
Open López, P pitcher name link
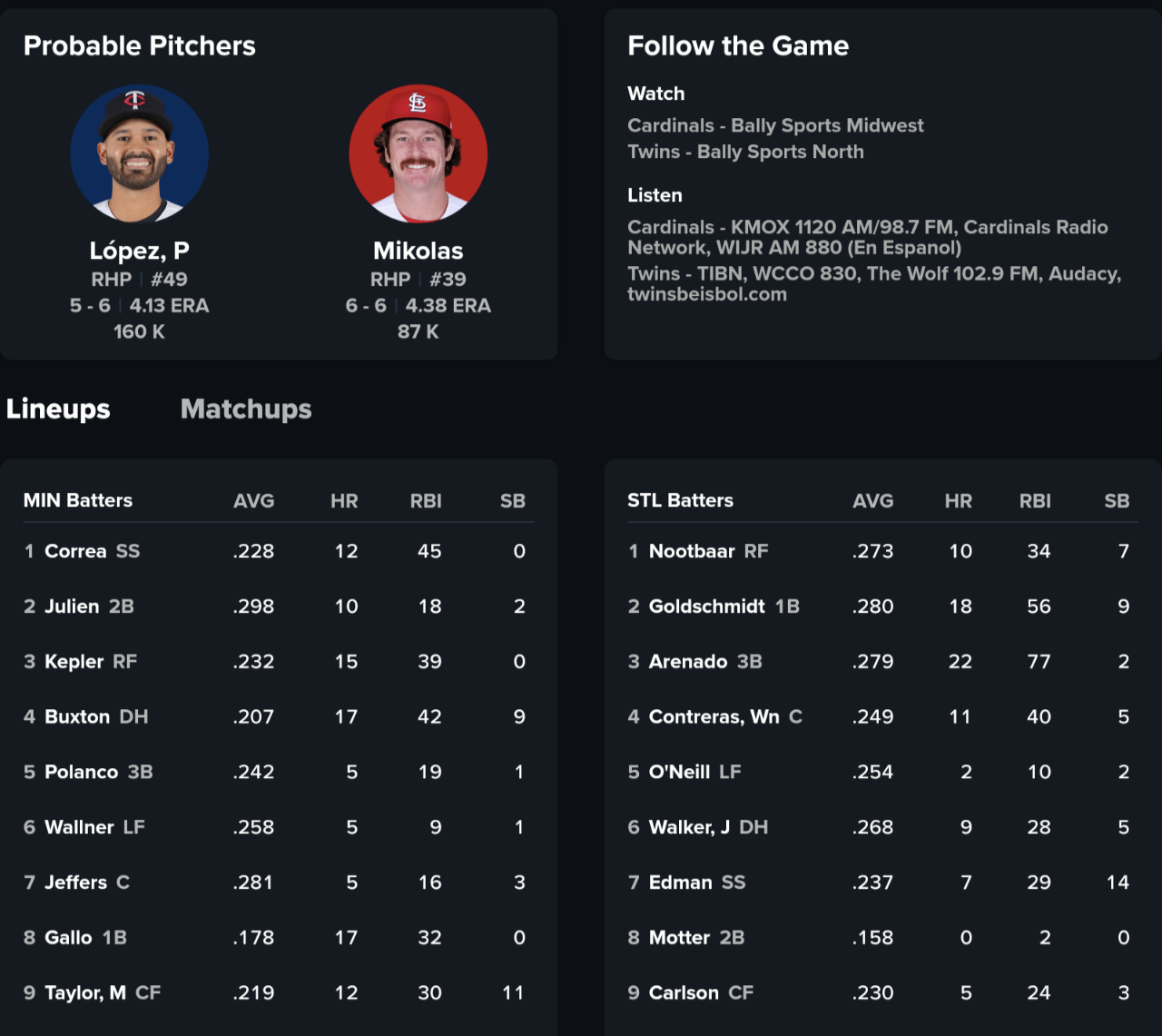(x=139, y=251)
